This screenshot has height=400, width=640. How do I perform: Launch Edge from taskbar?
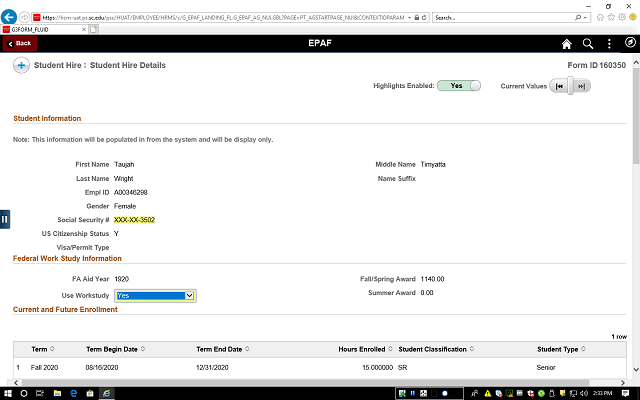click(x=73, y=393)
